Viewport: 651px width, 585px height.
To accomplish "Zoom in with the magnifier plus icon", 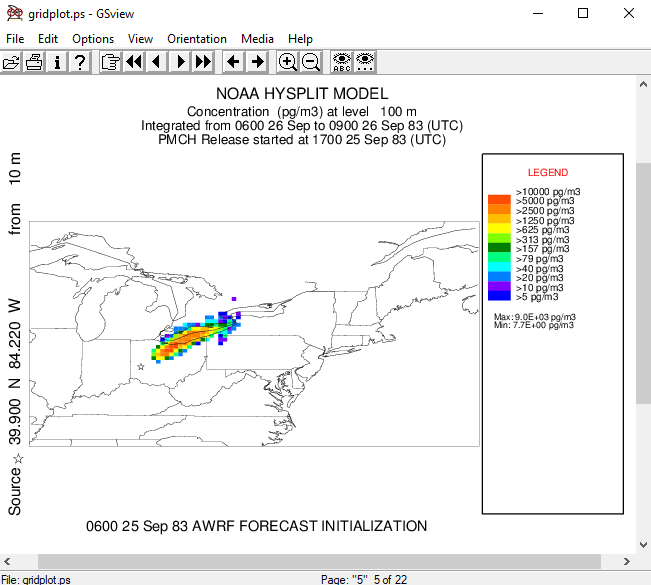I will click(288, 62).
